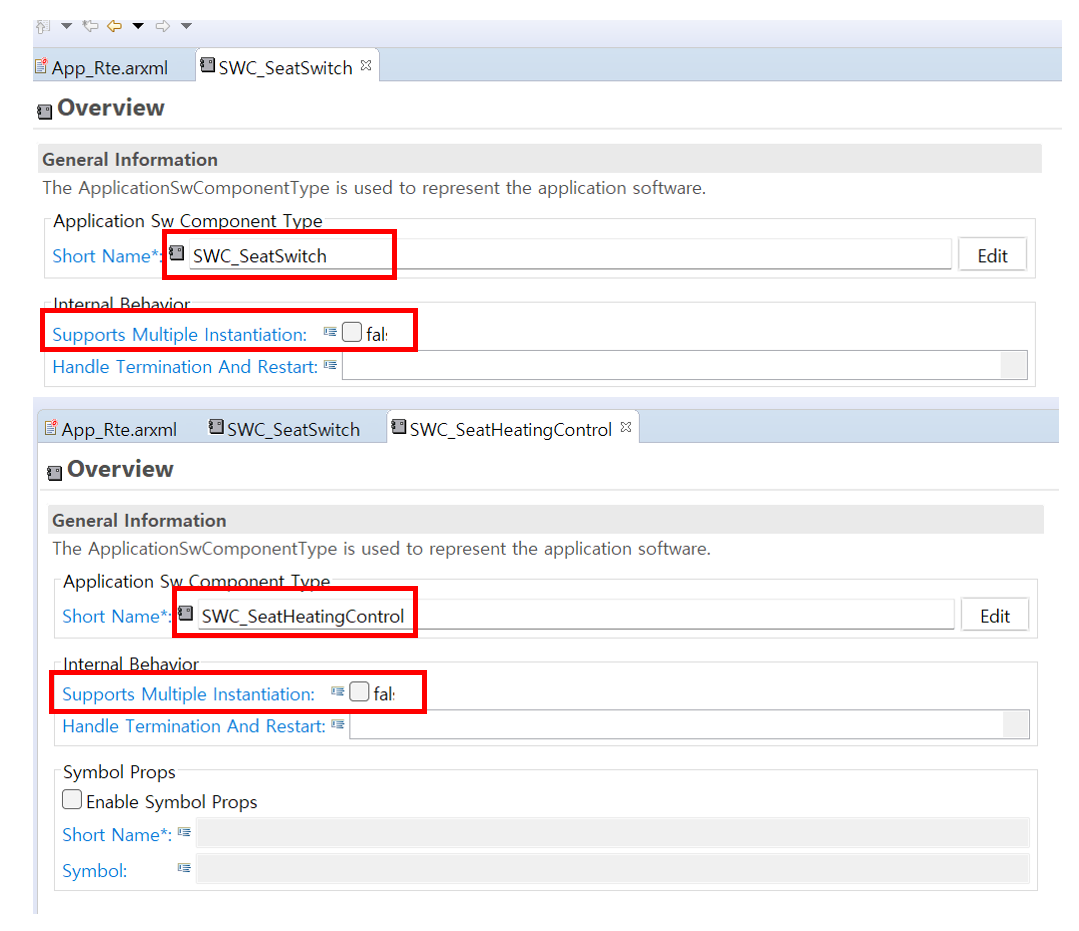Click the Forward navigation arrow in toolbar
This screenshot has width=1079, height=931.
164,25
